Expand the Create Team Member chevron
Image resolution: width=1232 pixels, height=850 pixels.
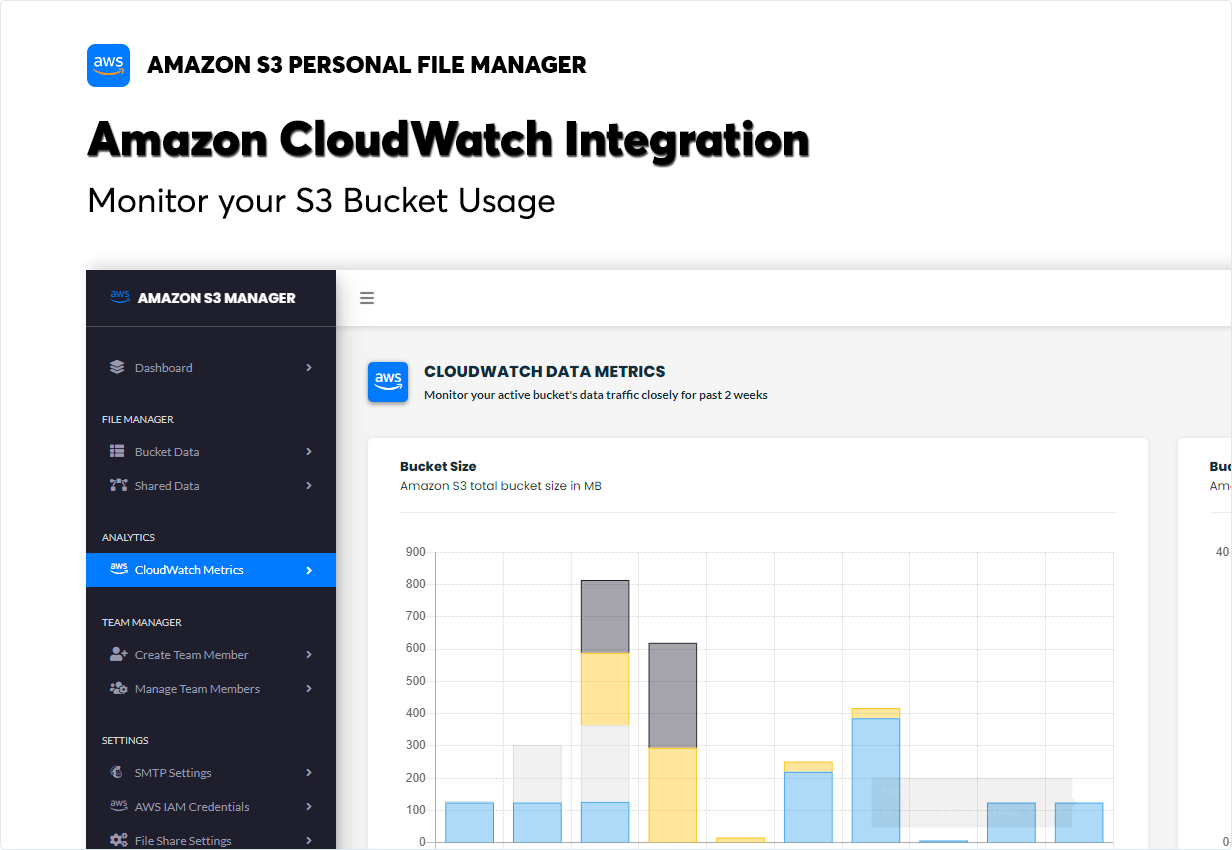coord(309,655)
